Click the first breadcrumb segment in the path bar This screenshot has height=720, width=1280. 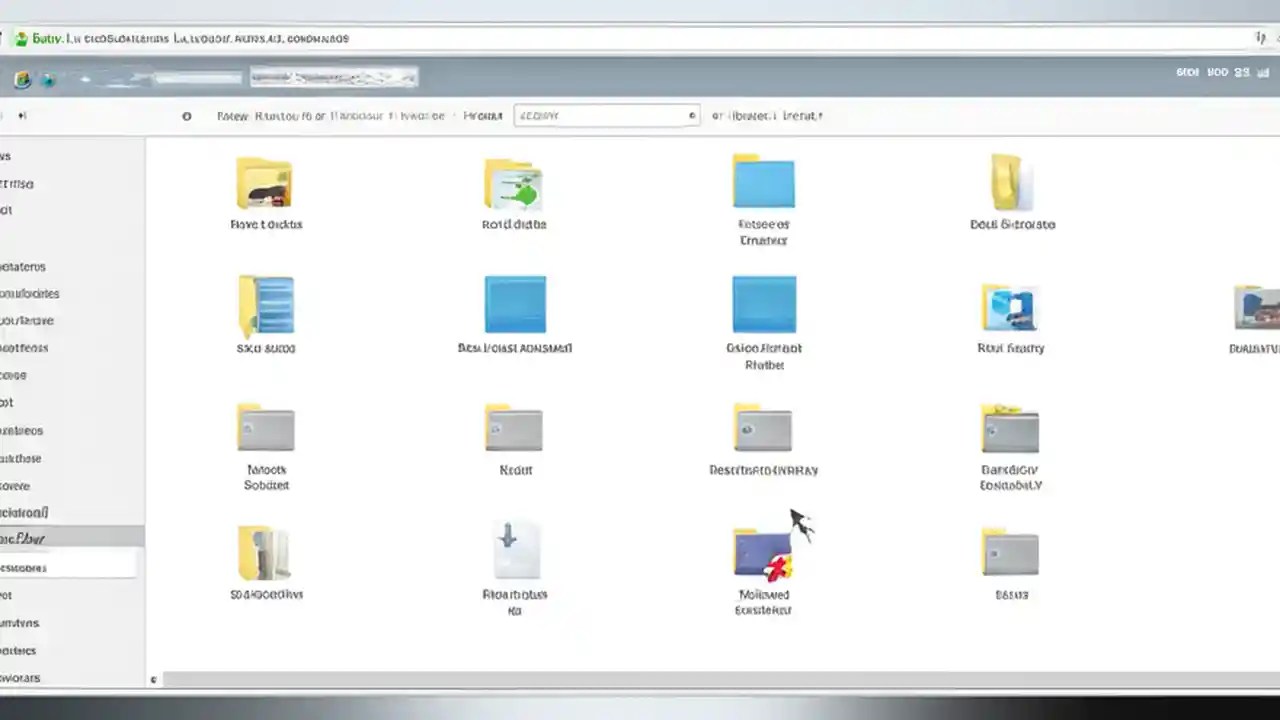(x=232, y=115)
